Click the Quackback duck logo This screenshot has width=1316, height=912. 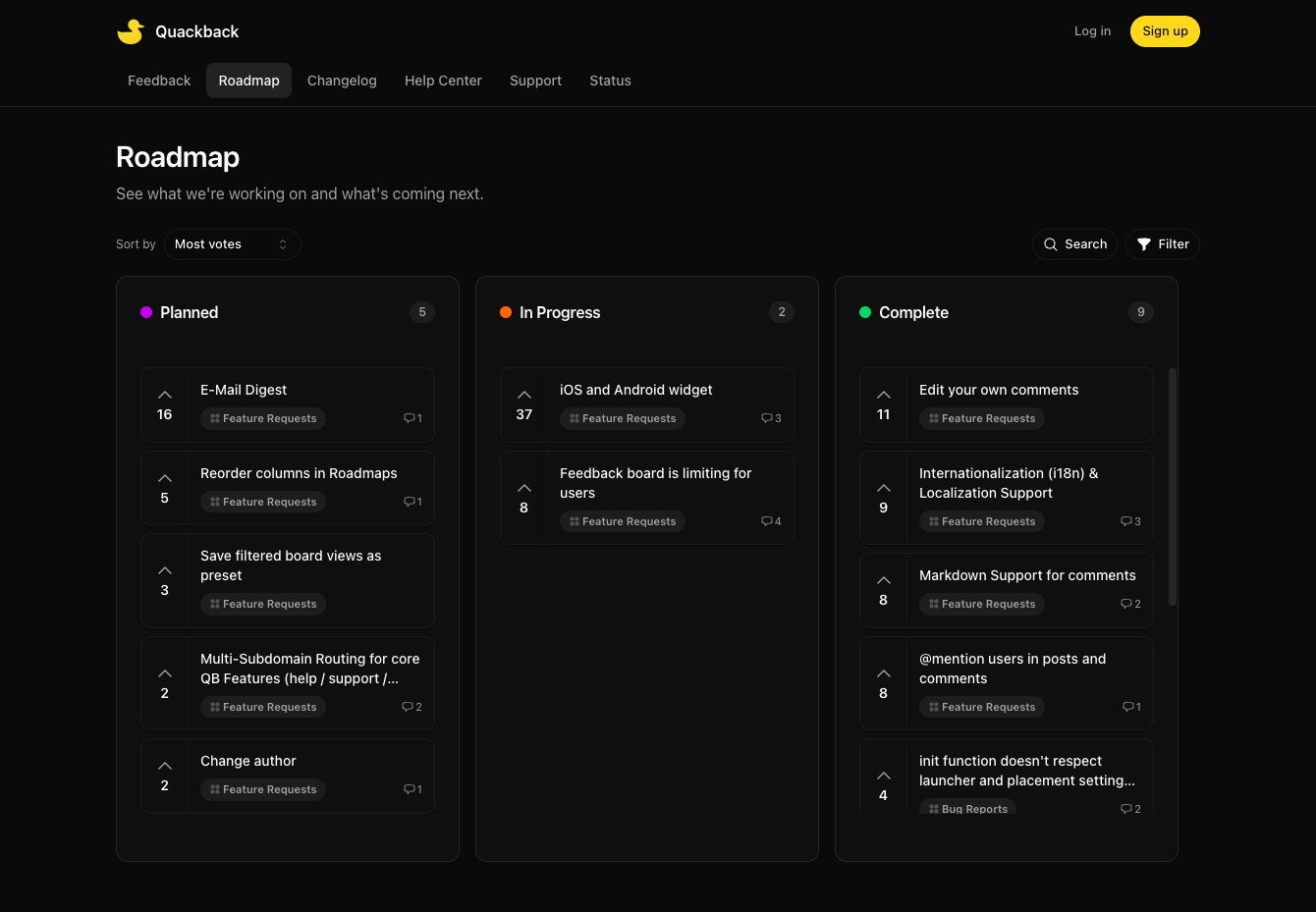click(131, 31)
